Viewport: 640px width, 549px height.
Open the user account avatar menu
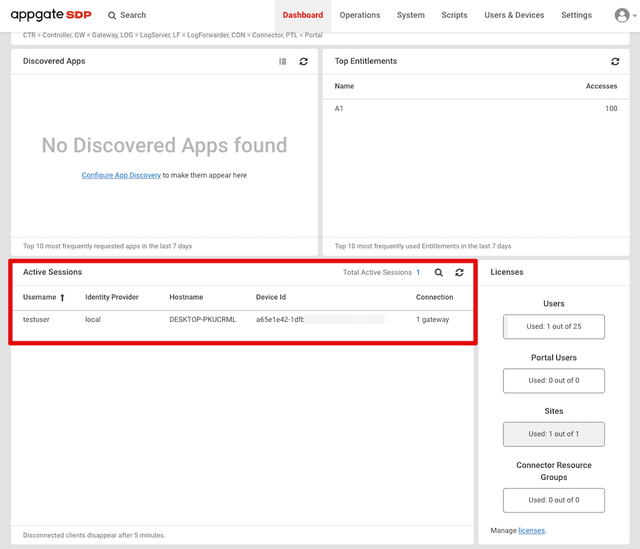622,15
